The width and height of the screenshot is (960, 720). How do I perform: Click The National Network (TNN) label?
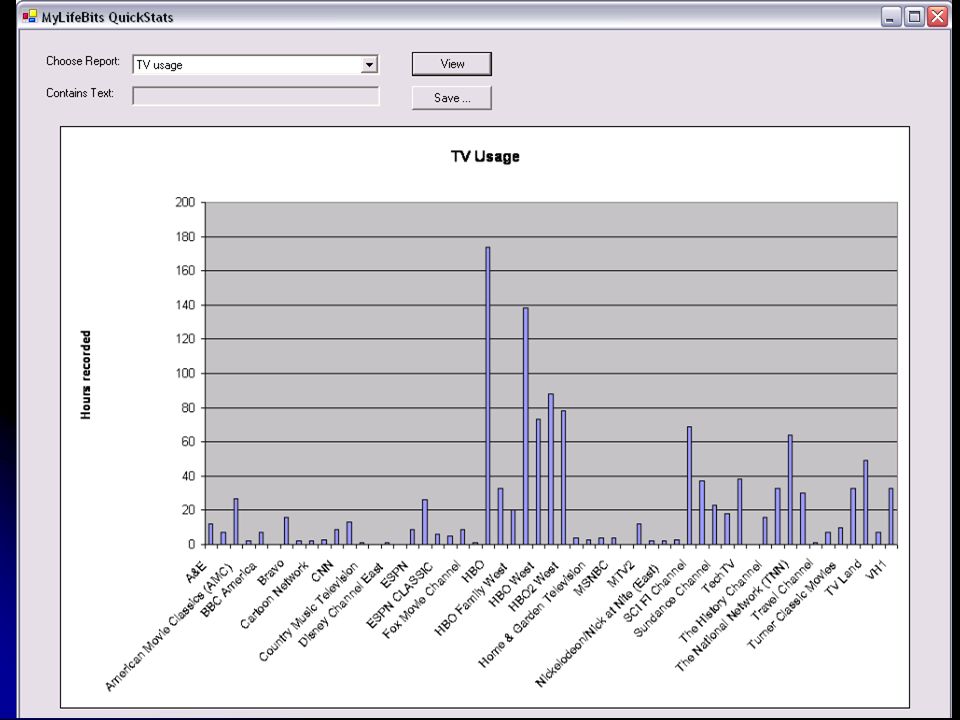point(732,616)
